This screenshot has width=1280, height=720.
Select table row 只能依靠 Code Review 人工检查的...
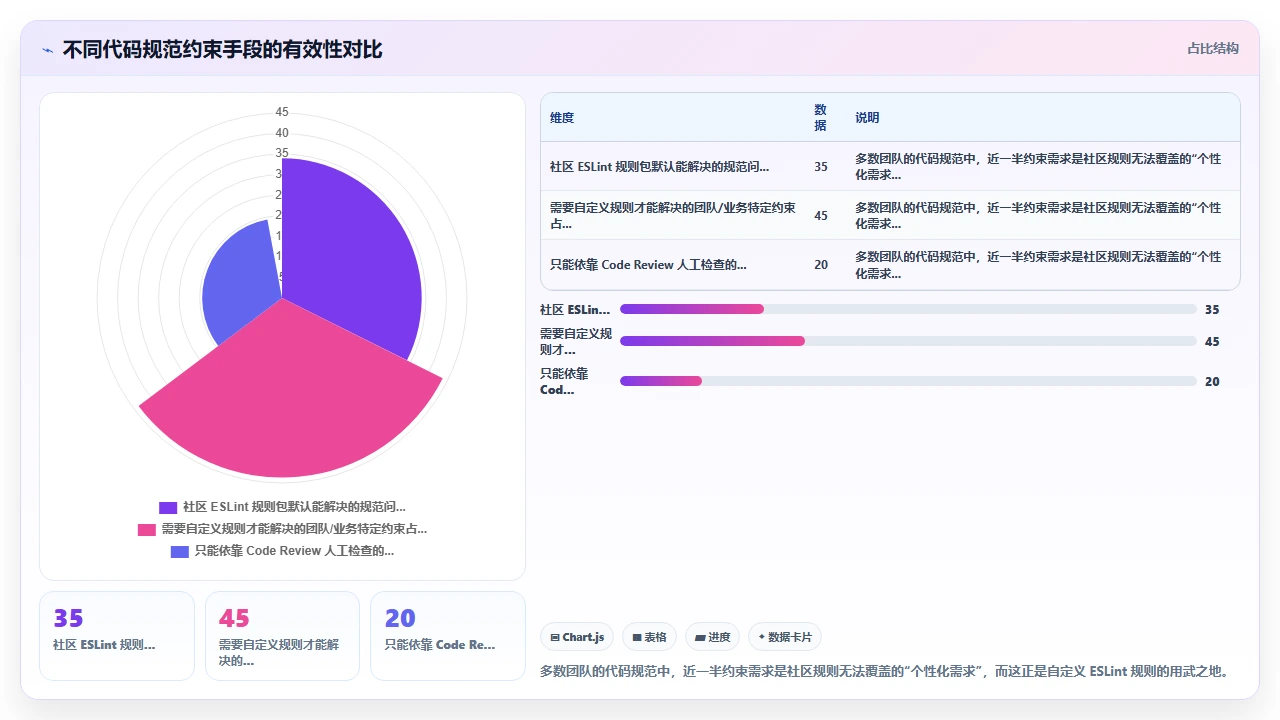890,265
